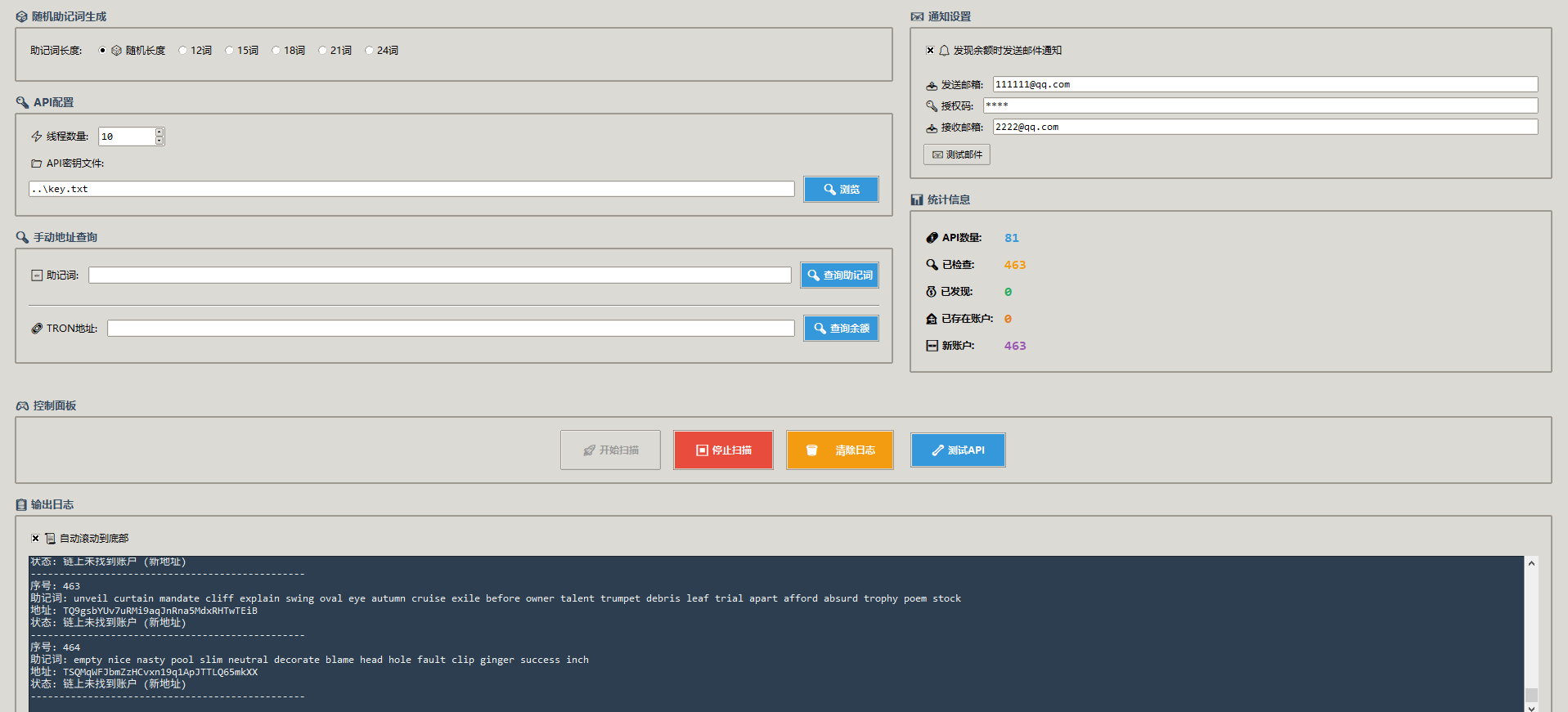The height and width of the screenshot is (712, 1568).
Task: Click the envelope icon on 测试邮件 button
Action: click(937, 154)
